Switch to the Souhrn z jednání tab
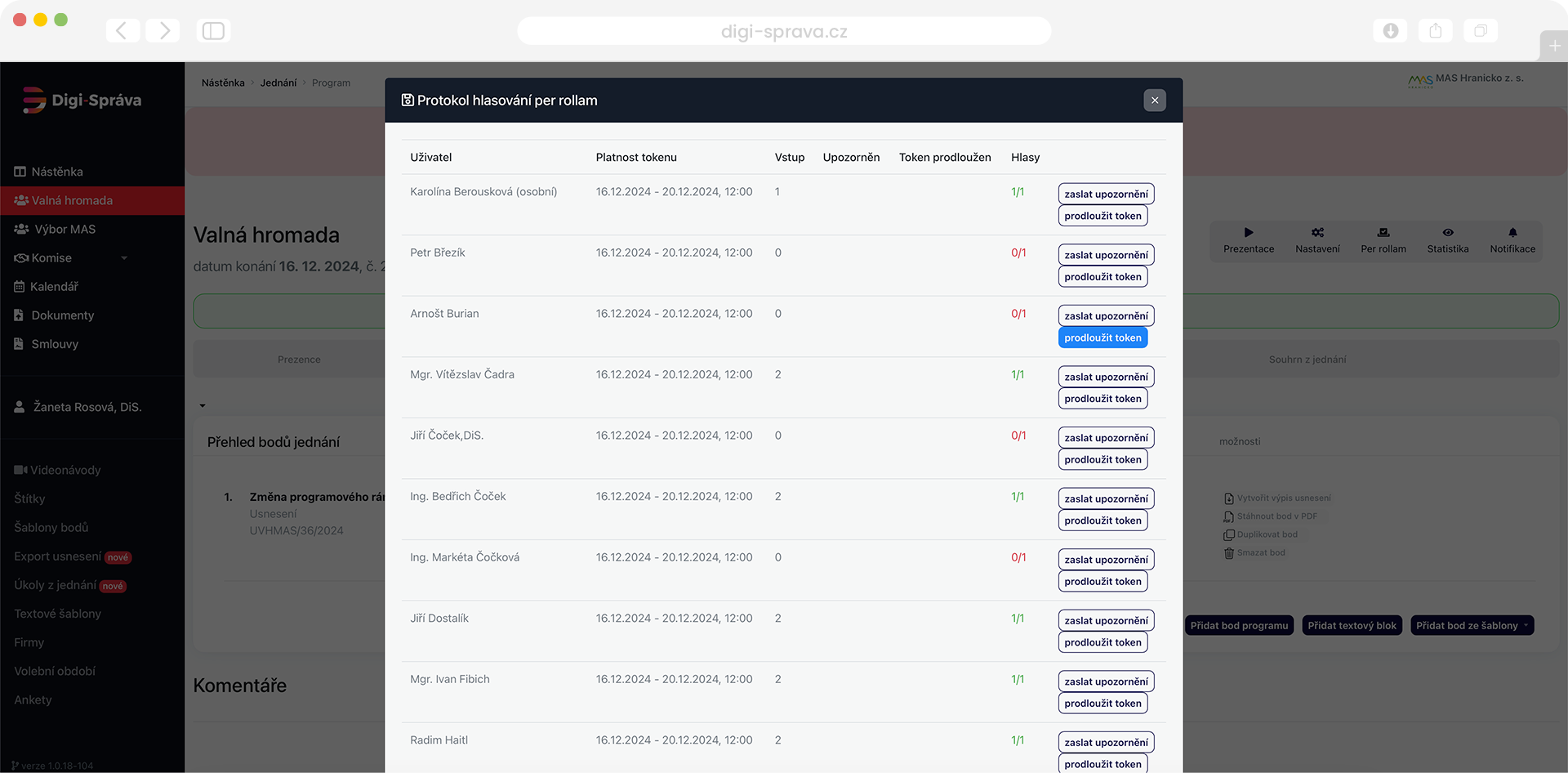The width and height of the screenshot is (1568, 773). [x=1307, y=360]
